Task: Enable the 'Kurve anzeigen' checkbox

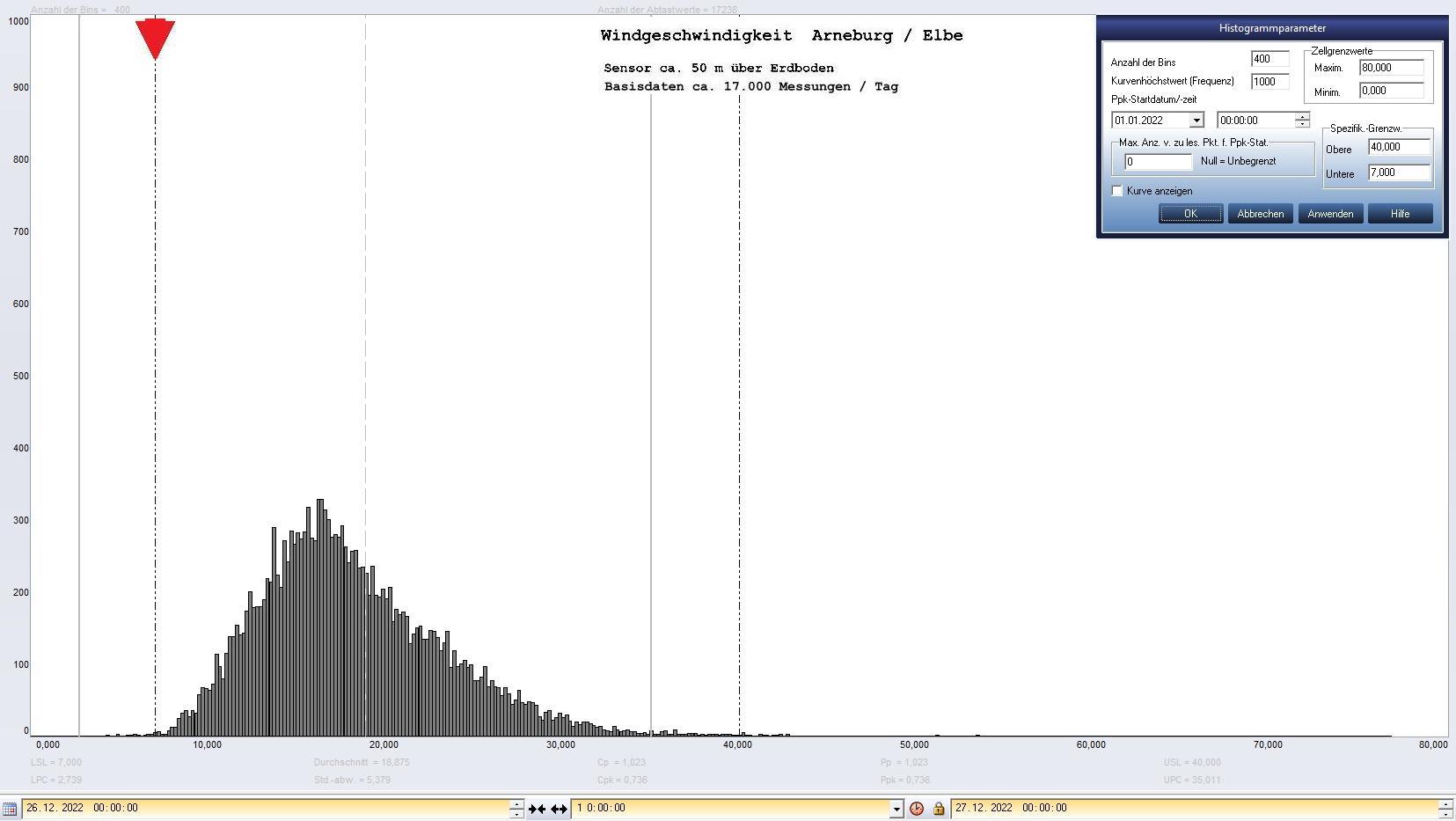Action: (x=1117, y=191)
